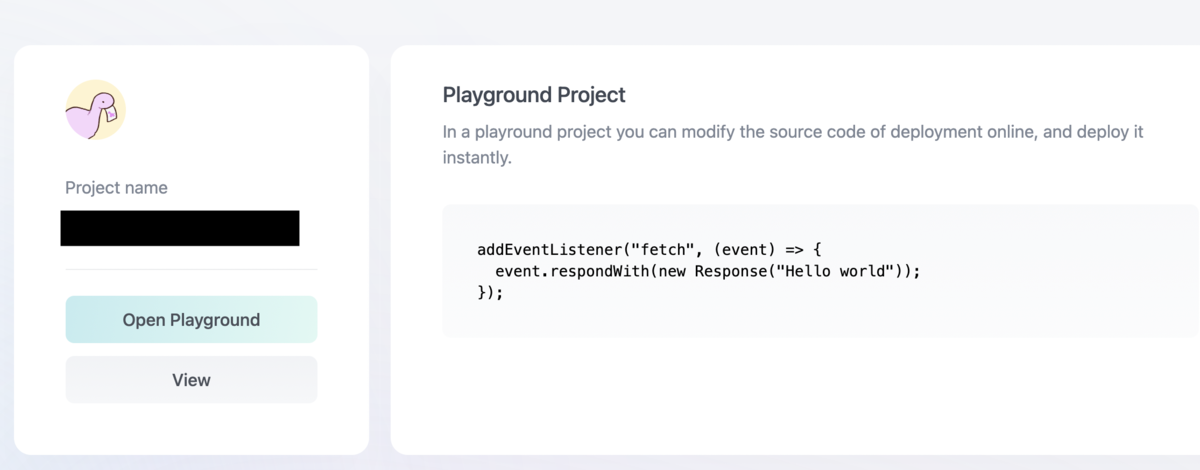Click the dinosaur project avatar icon

[x=96, y=110]
